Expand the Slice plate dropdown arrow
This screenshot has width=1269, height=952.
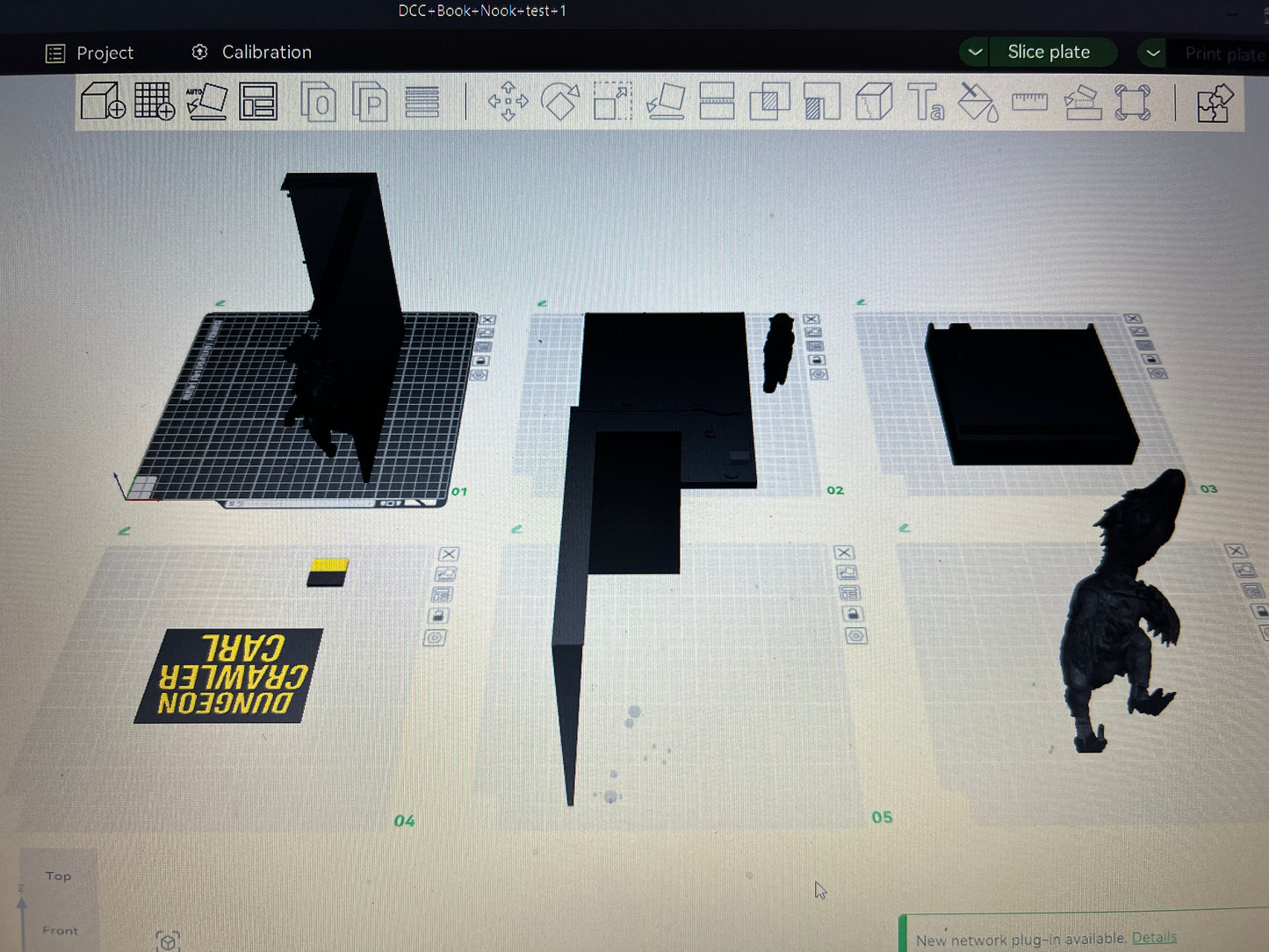(975, 53)
